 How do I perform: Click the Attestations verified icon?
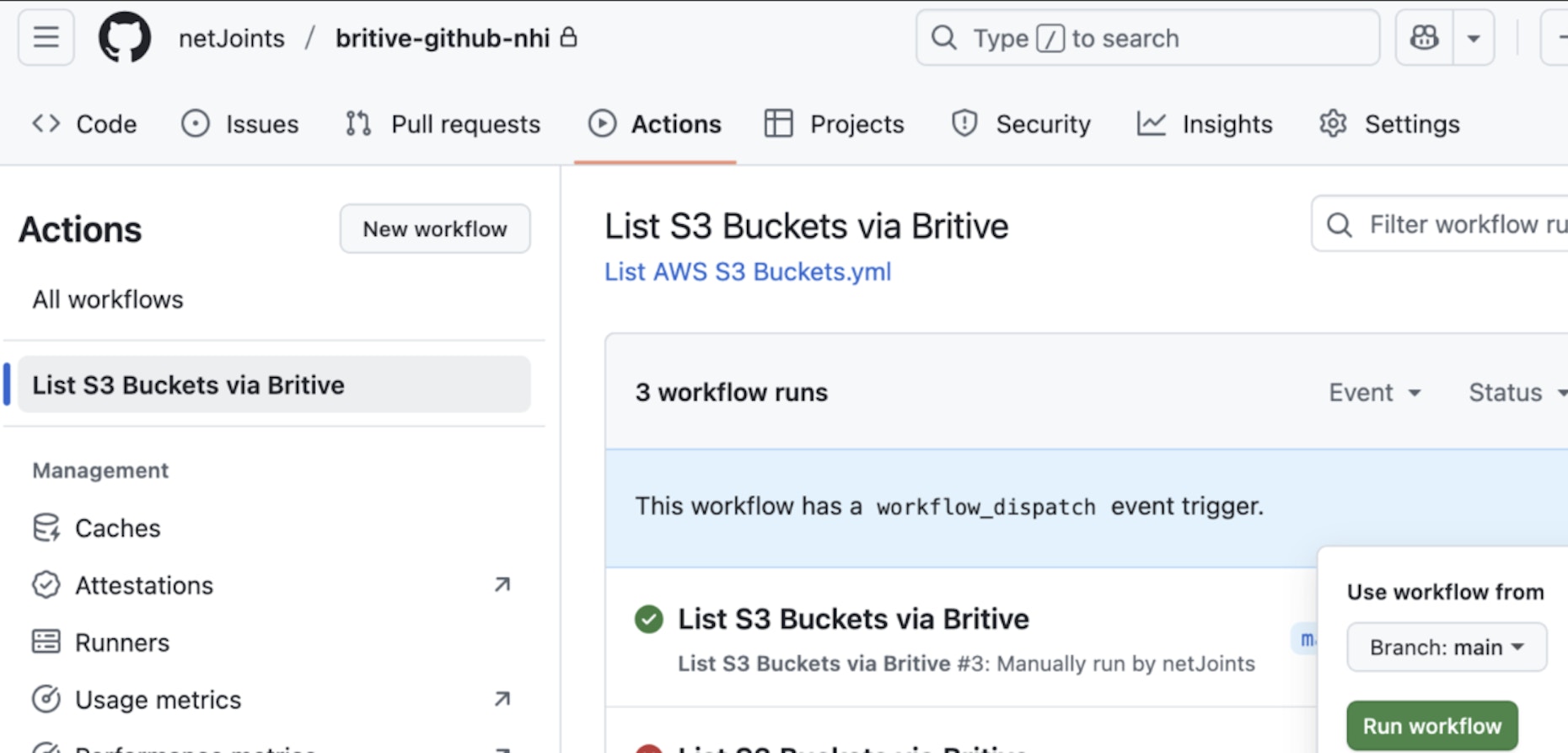click(x=46, y=585)
